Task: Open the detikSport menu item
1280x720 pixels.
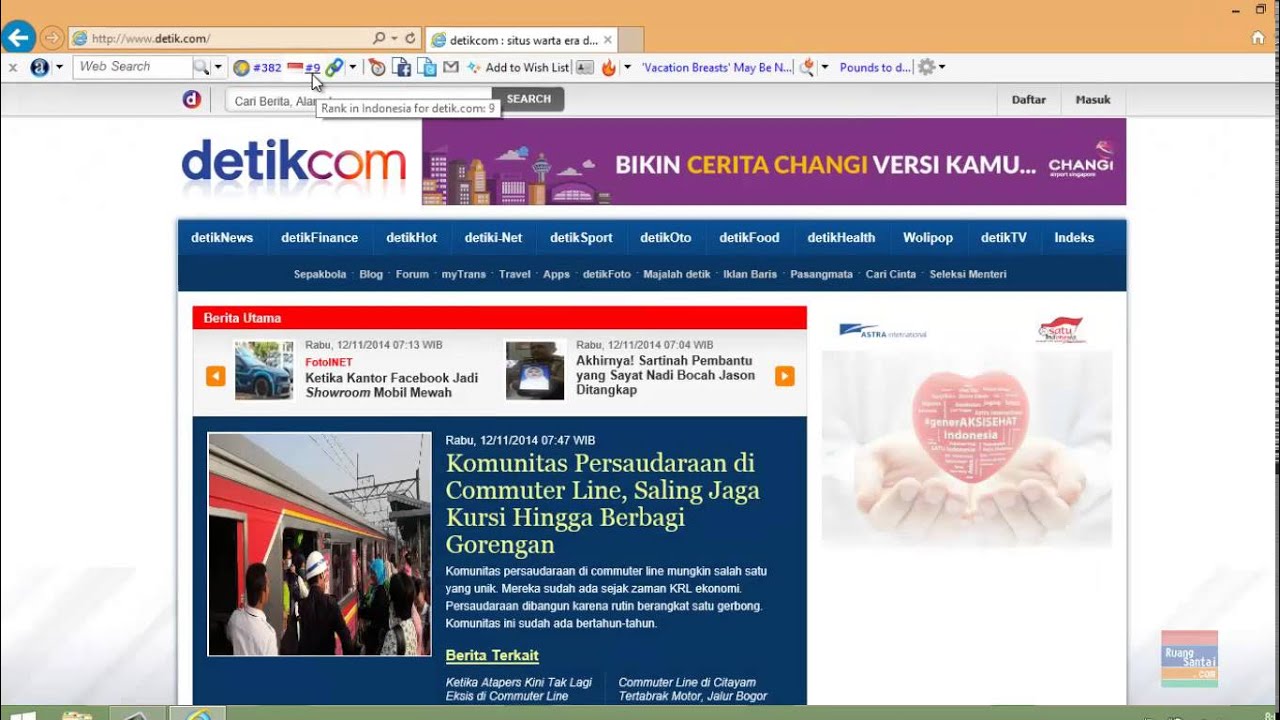Action: coord(581,238)
